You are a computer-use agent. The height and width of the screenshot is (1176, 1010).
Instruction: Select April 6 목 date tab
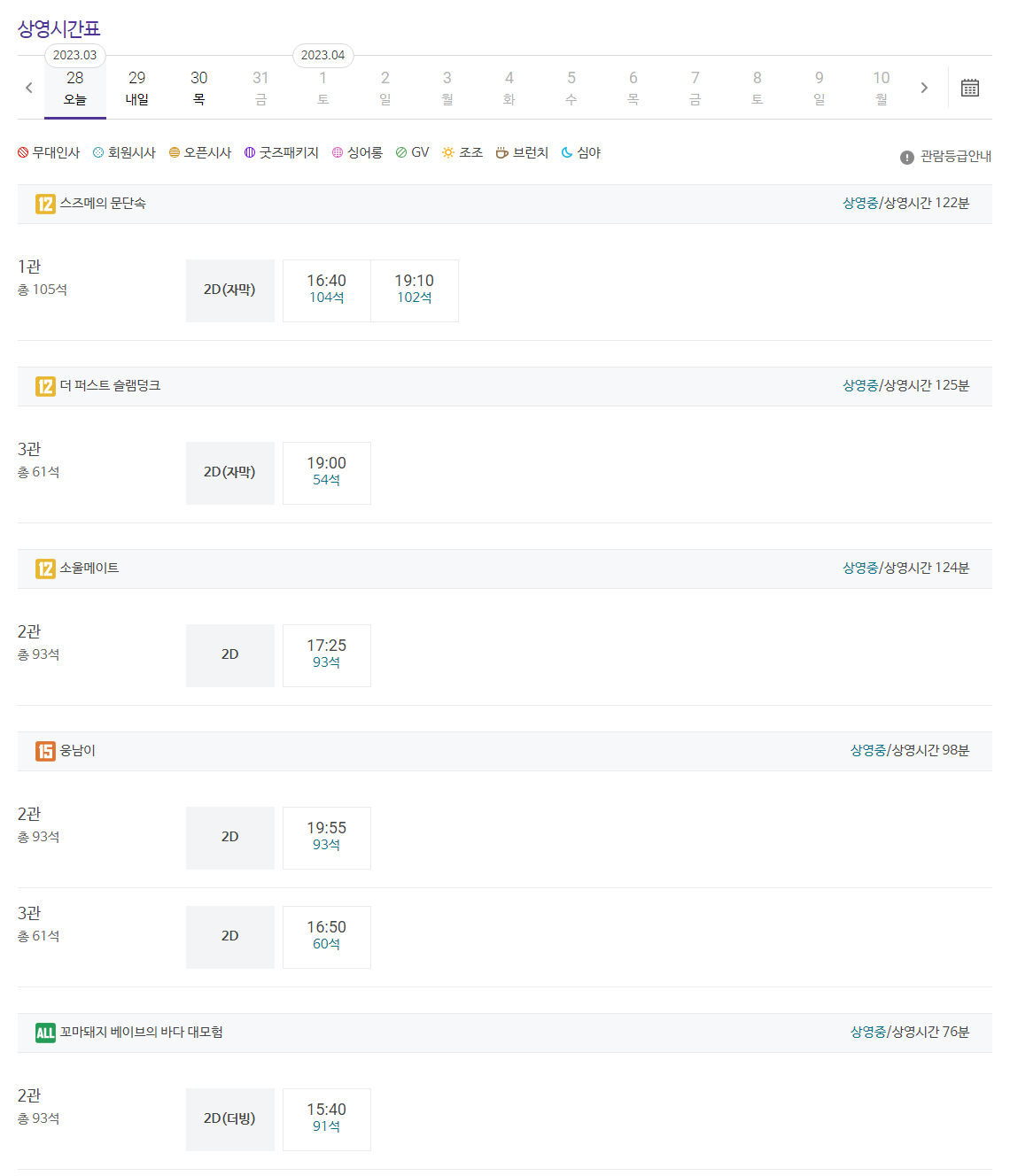click(633, 88)
